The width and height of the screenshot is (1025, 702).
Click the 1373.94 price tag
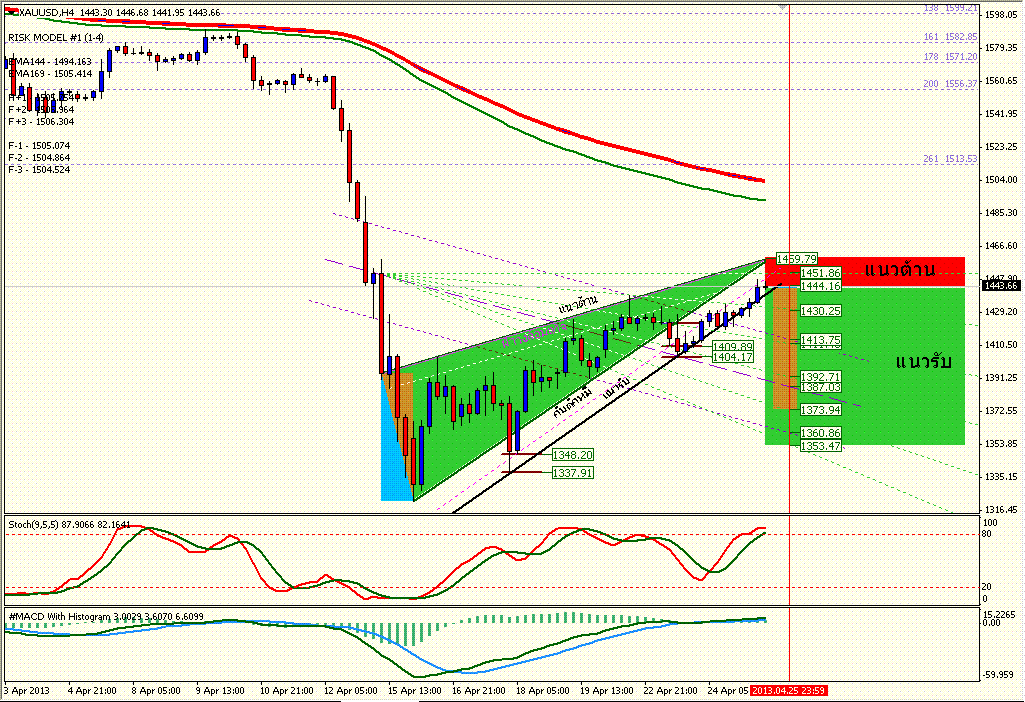(x=820, y=410)
